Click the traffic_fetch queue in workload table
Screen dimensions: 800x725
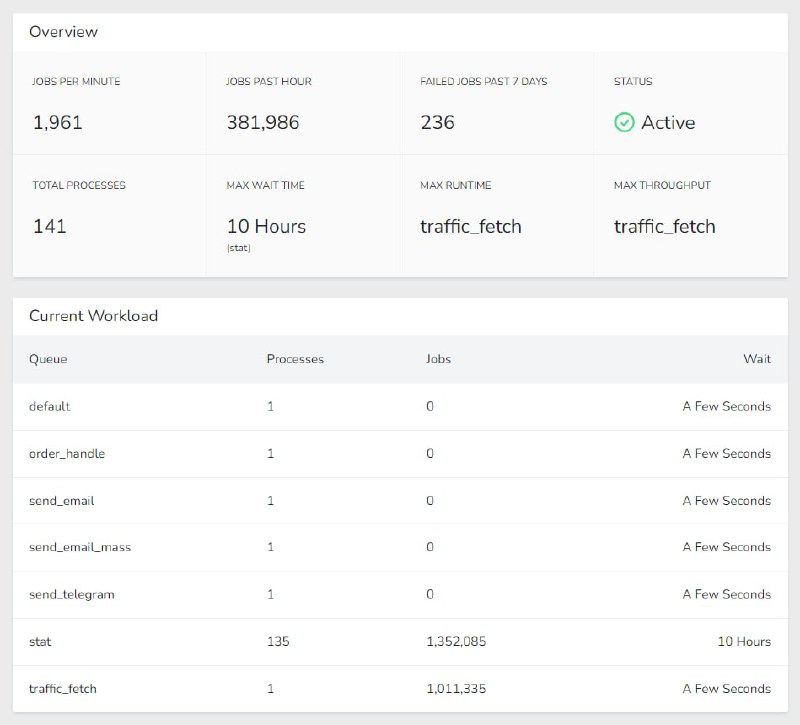click(63, 688)
